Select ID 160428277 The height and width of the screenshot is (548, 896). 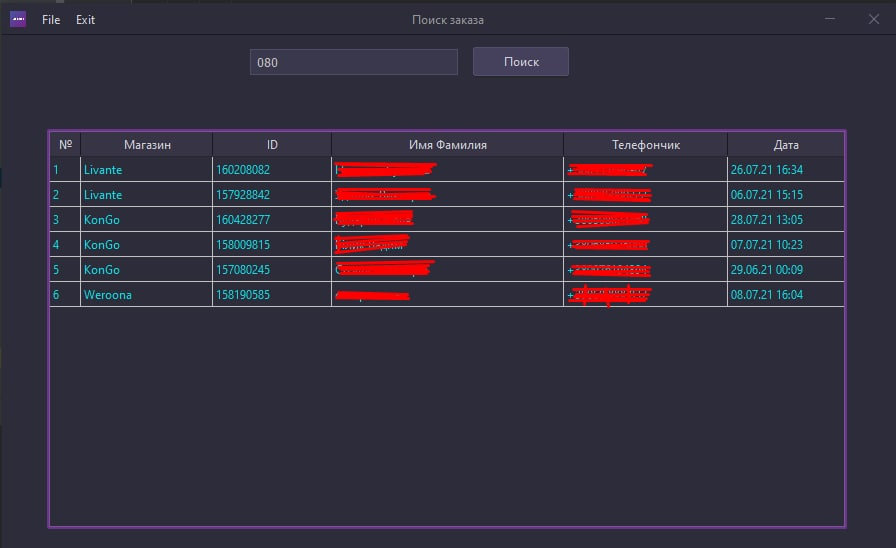[272, 219]
